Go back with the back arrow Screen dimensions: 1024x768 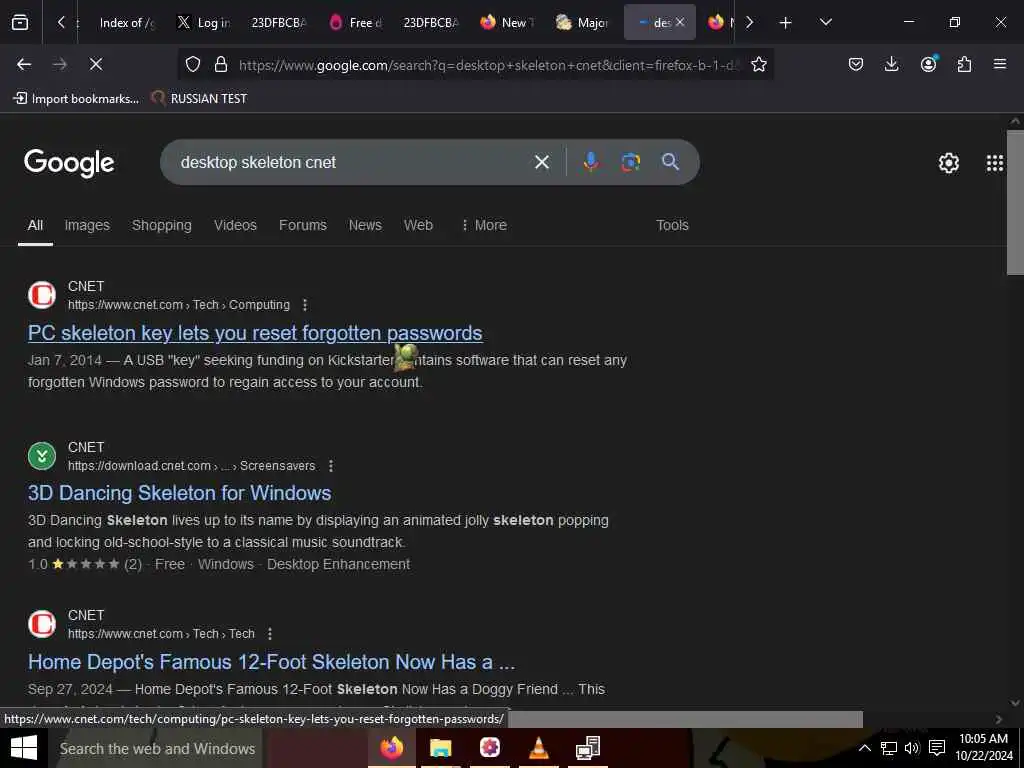[24, 64]
